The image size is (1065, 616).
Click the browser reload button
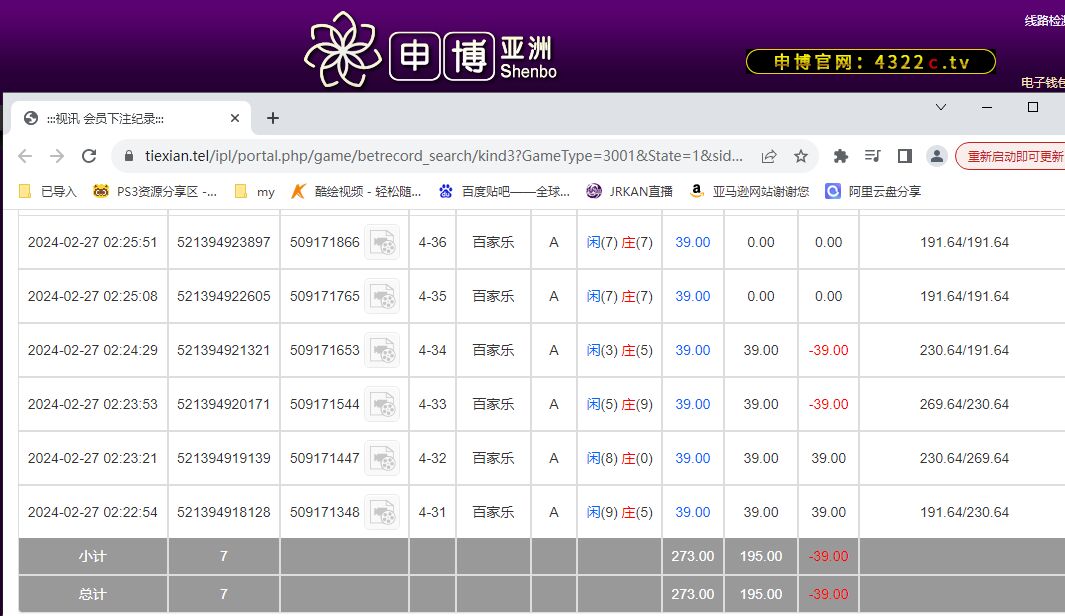point(89,156)
